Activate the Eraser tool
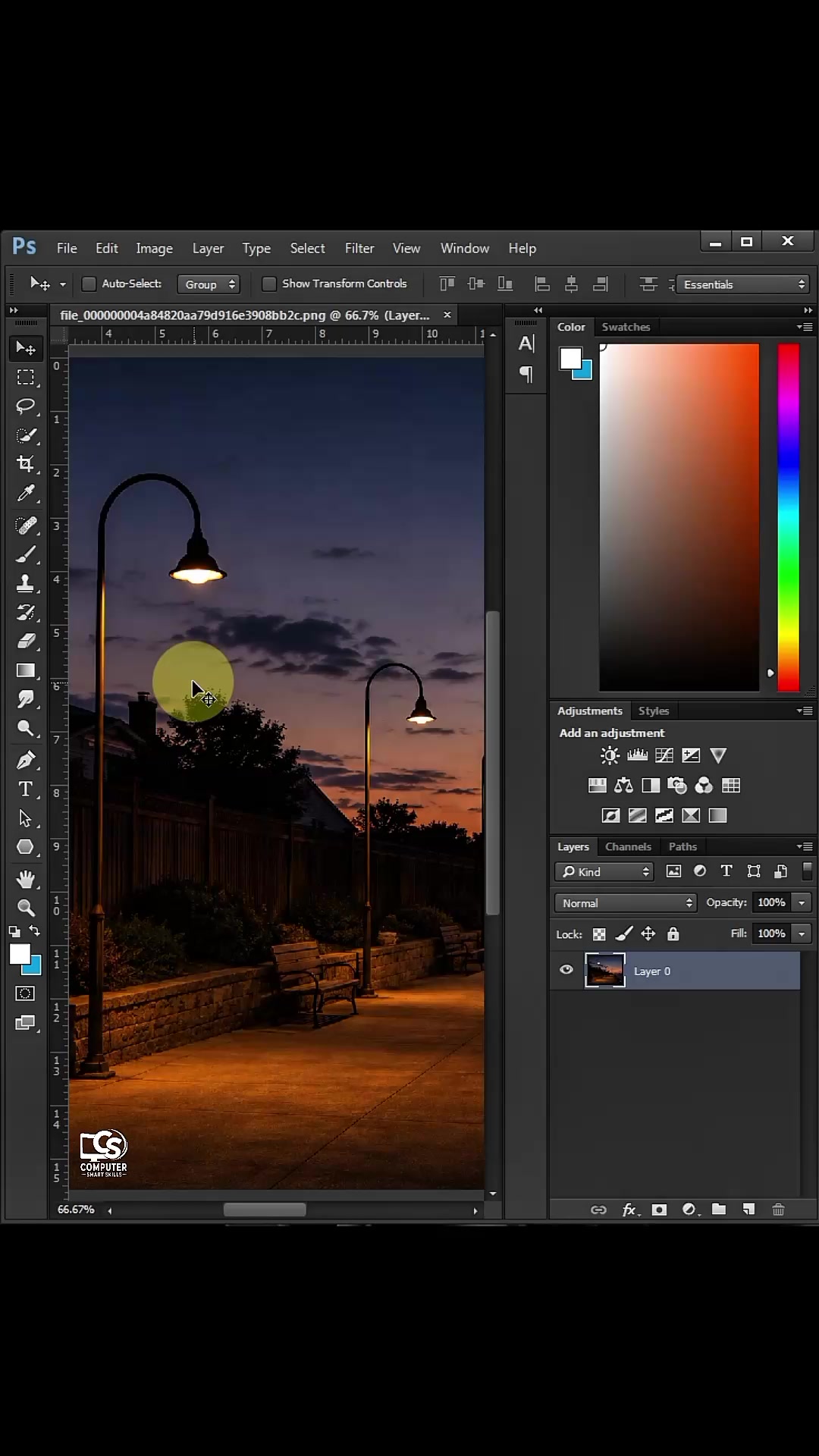Image resolution: width=819 pixels, height=1456 pixels. click(x=26, y=641)
